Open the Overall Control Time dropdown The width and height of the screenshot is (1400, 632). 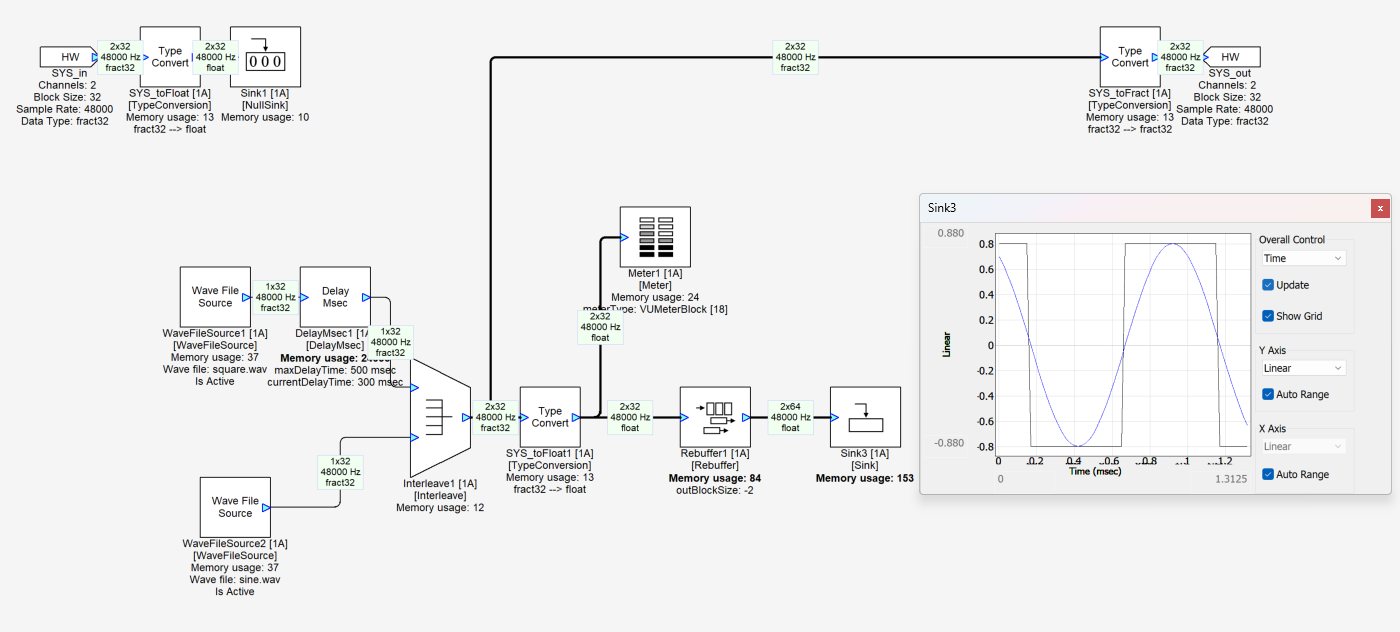point(1302,258)
